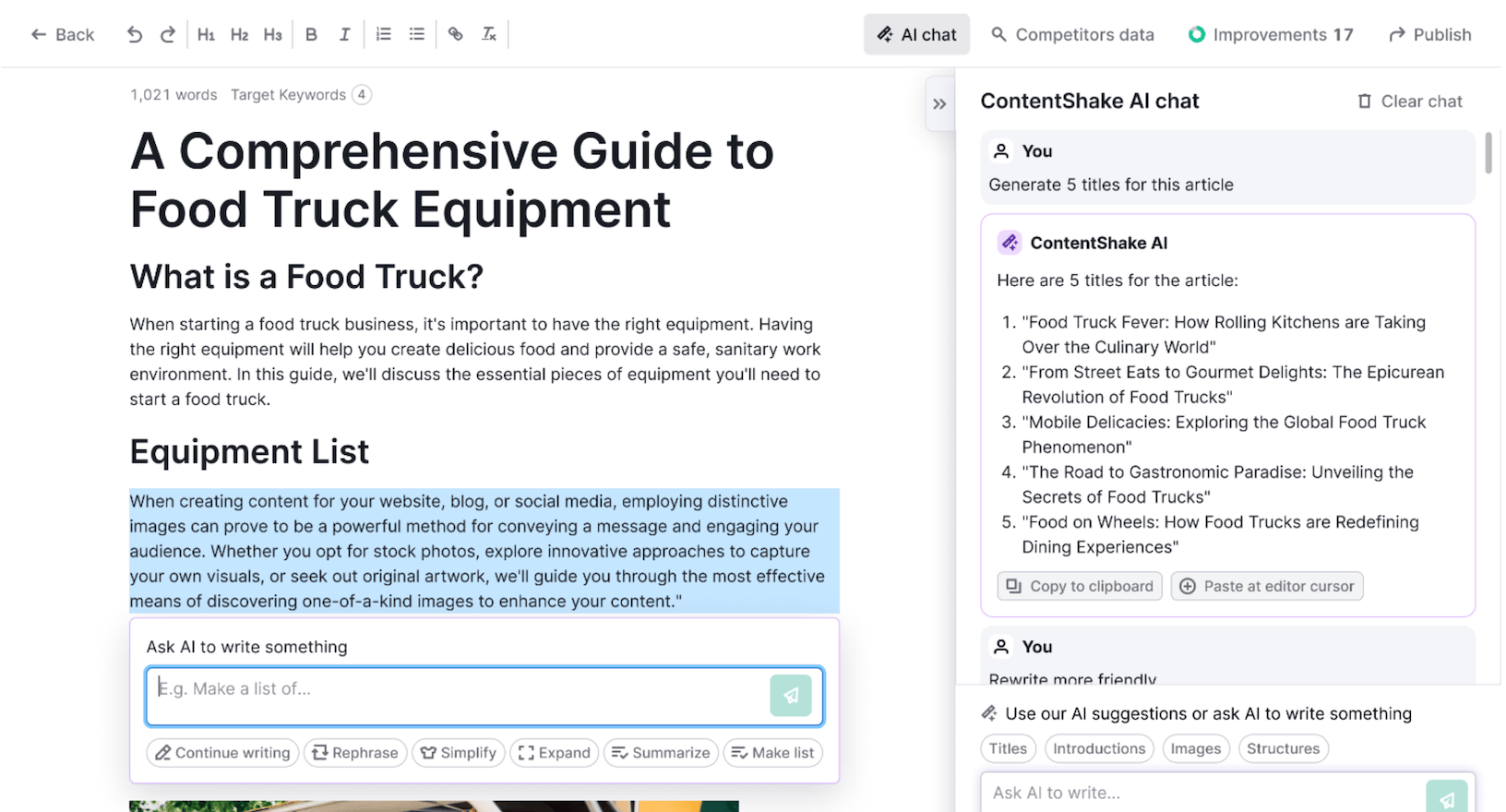Insert a bulleted list

click(417, 34)
